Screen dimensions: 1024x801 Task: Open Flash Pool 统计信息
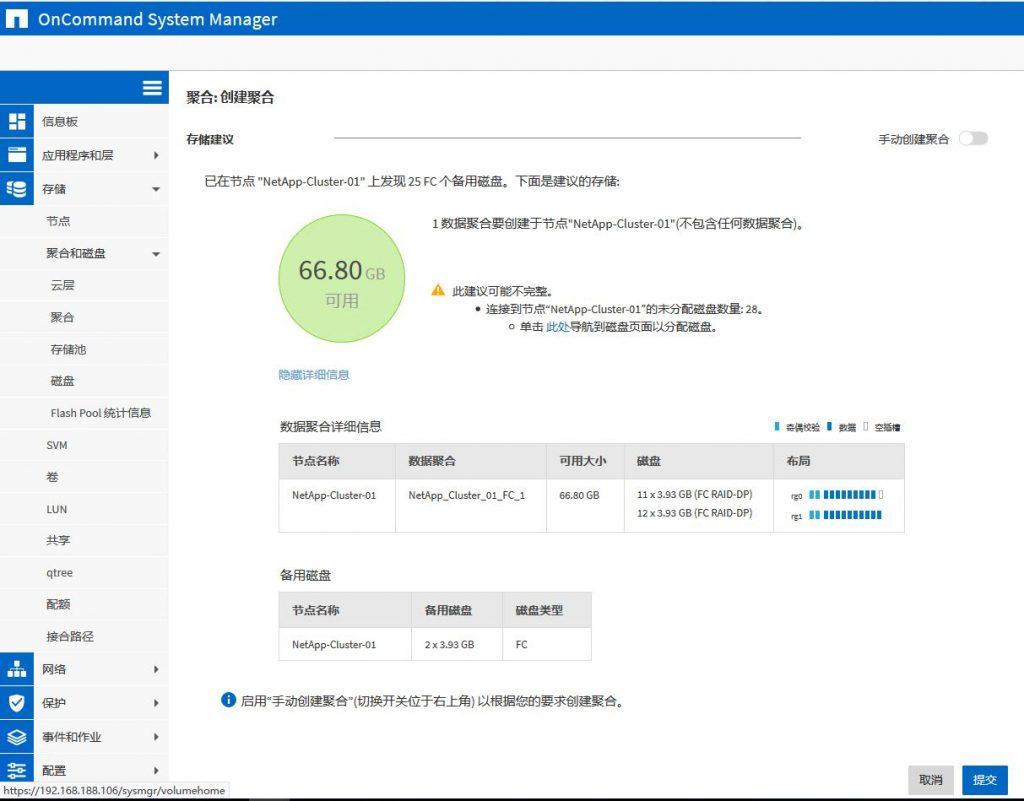[101, 413]
